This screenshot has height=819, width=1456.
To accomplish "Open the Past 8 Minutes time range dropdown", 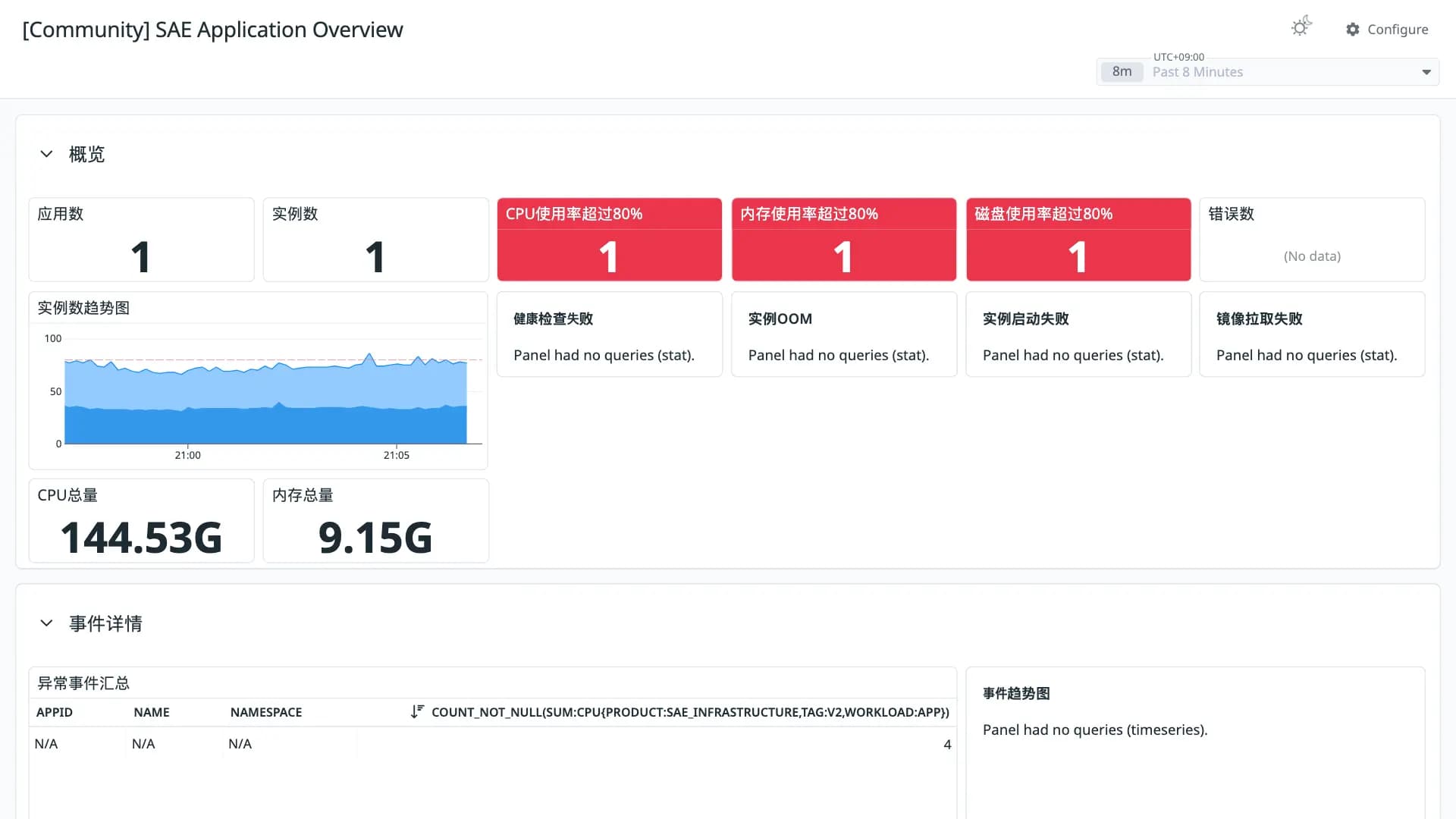I will coord(1267,72).
